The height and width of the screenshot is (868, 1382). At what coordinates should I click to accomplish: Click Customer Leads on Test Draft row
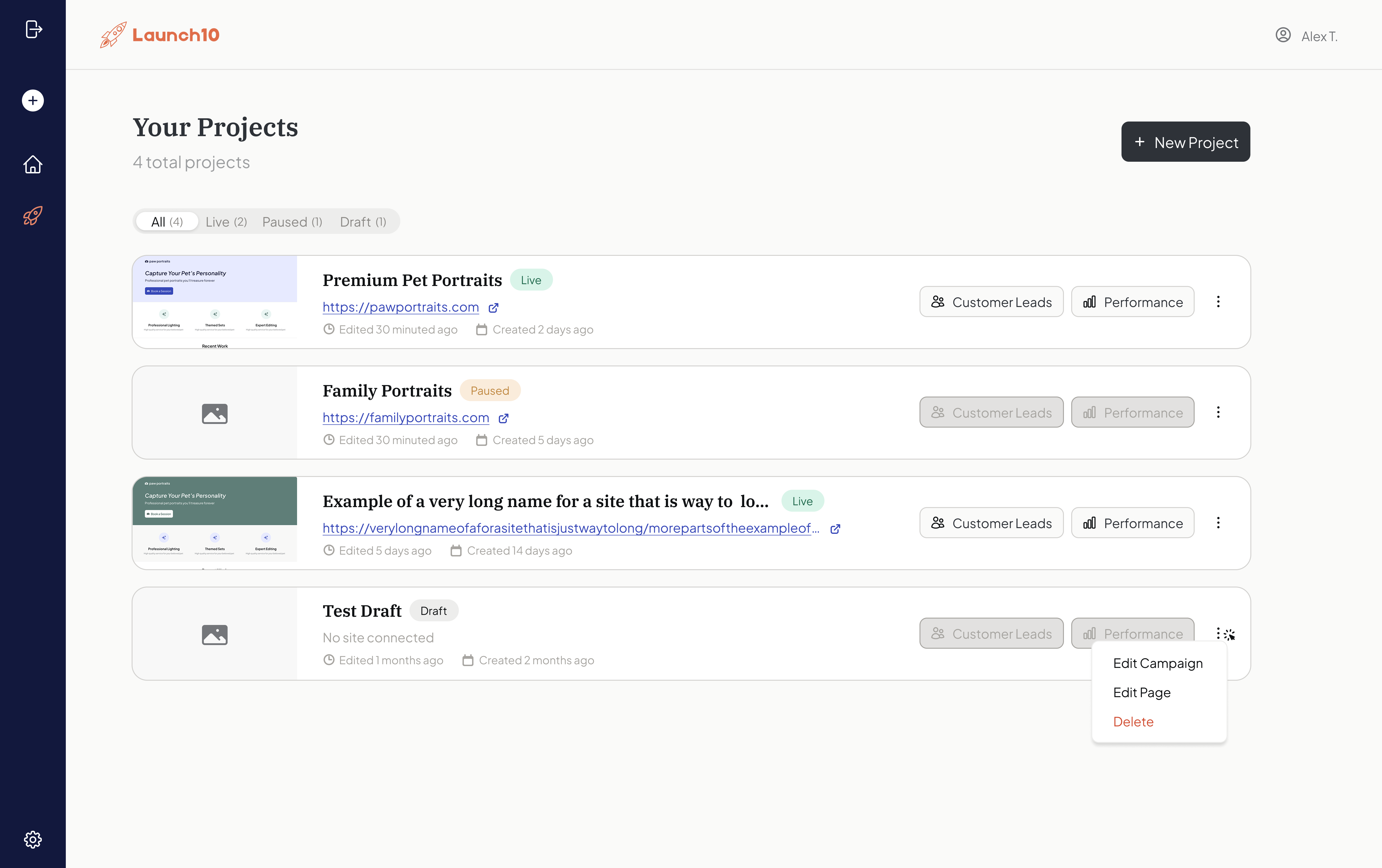(991, 633)
